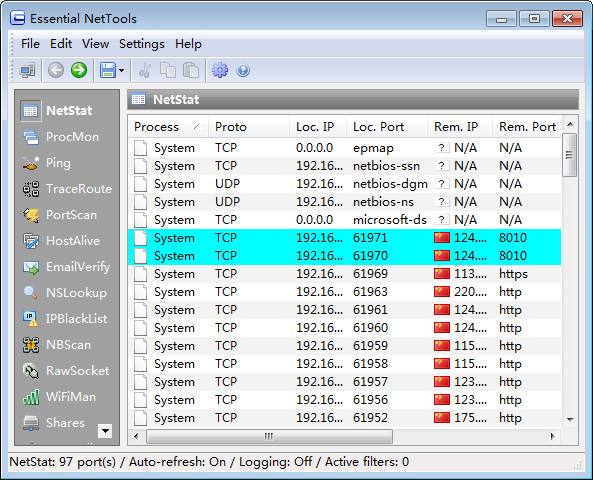Image resolution: width=593 pixels, height=480 pixels.
Task: Click the blue Help question icon
Action: (x=243, y=70)
